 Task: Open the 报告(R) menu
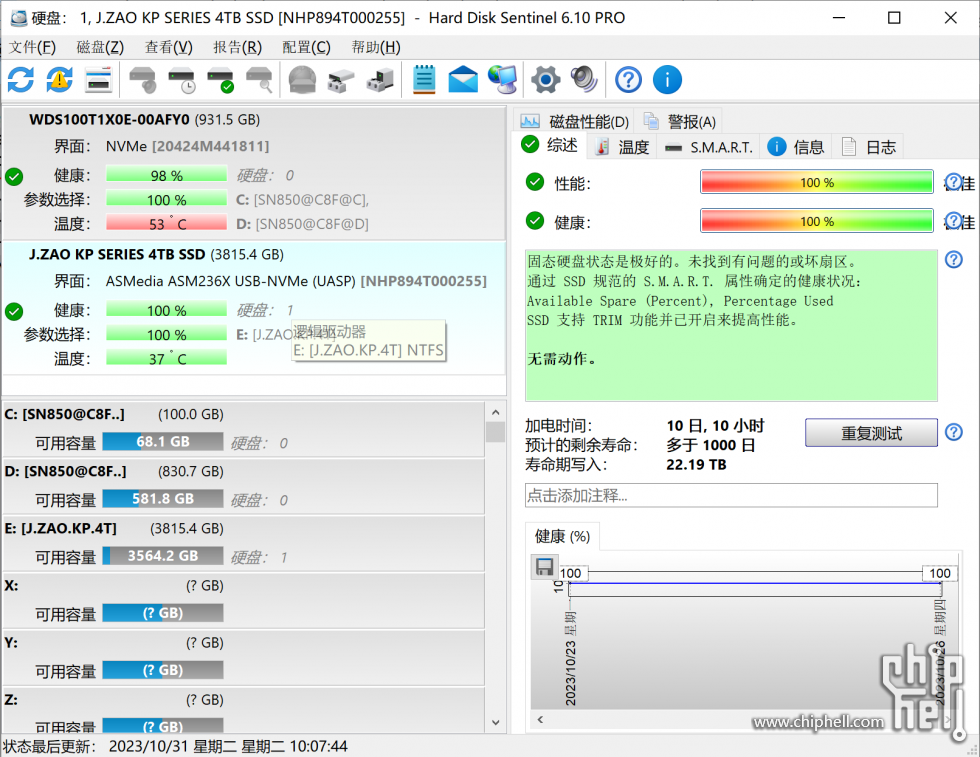pyautogui.click(x=238, y=48)
